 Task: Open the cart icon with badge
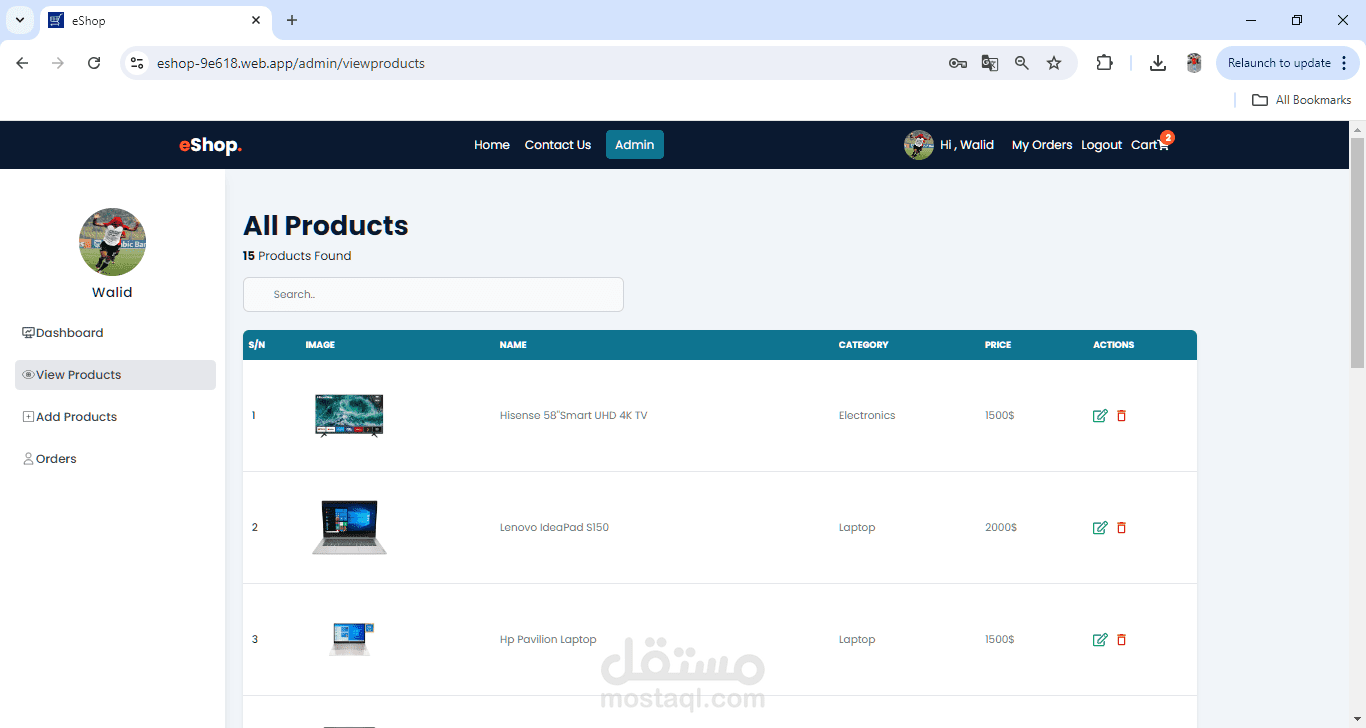coord(1163,144)
